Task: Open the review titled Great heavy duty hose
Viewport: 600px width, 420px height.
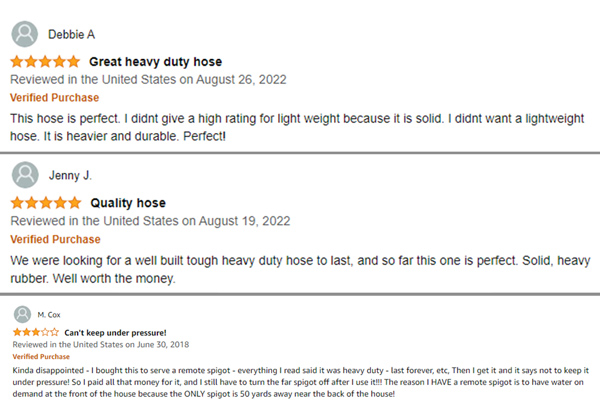Action: click(155, 62)
